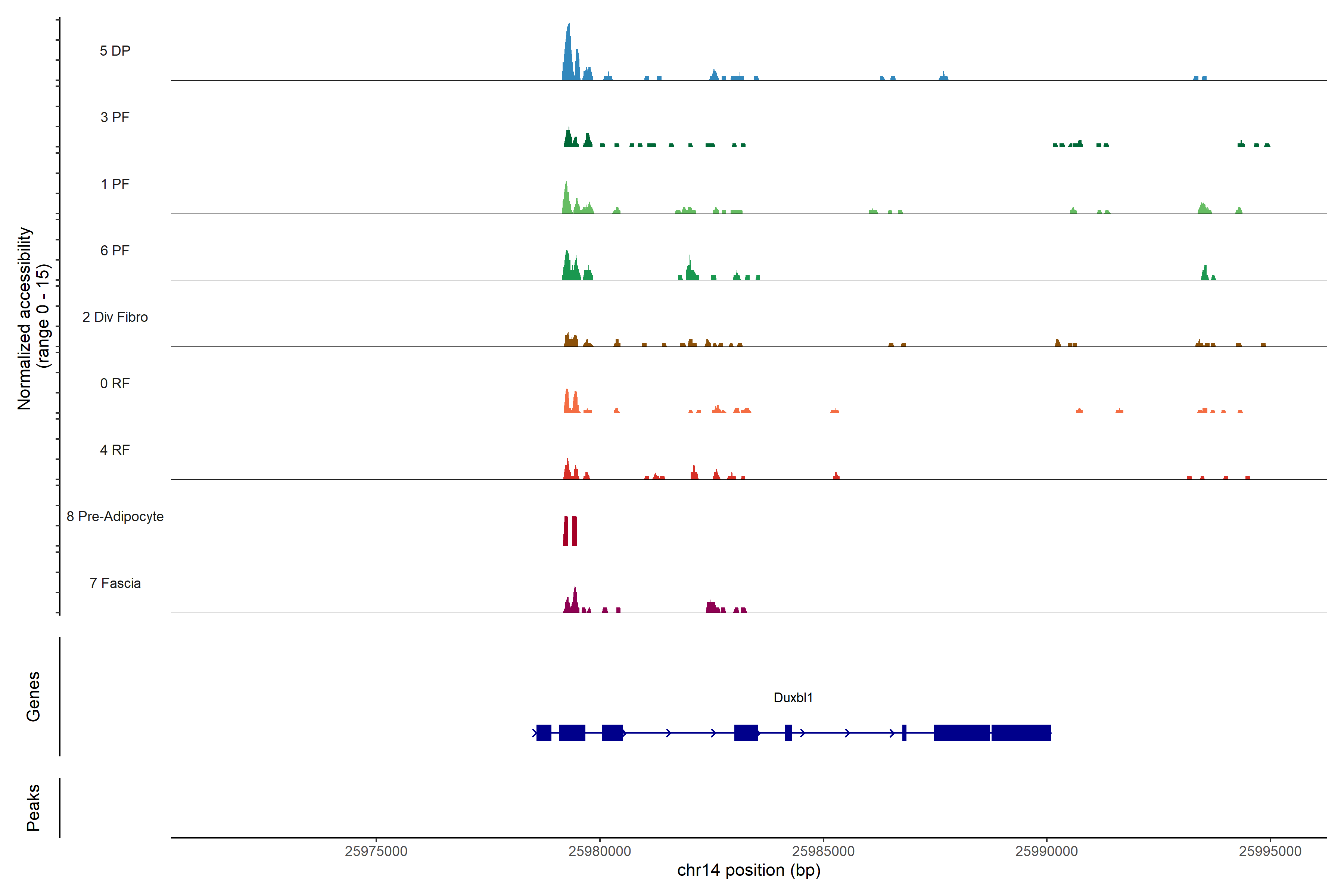
Task: Select the 3 PF track label
Action: [115, 117]
